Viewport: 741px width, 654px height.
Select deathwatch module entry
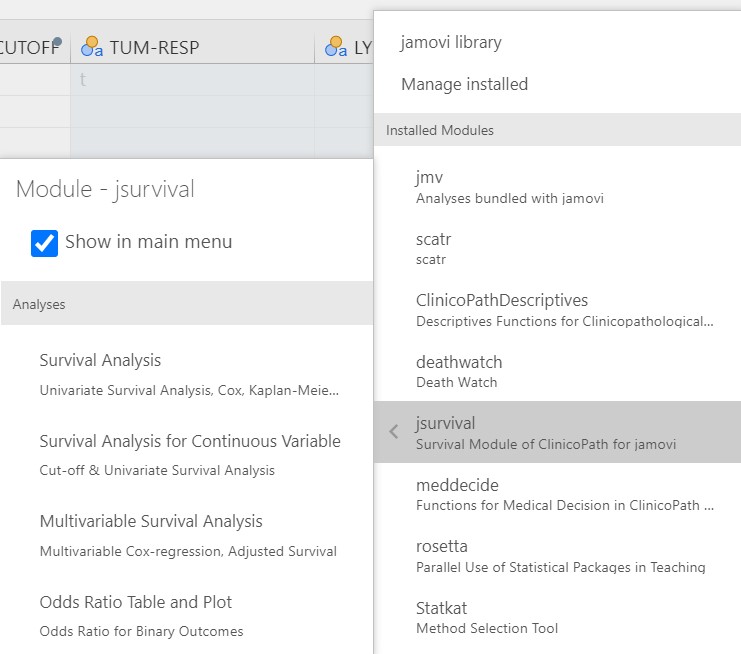coord(557,371)
